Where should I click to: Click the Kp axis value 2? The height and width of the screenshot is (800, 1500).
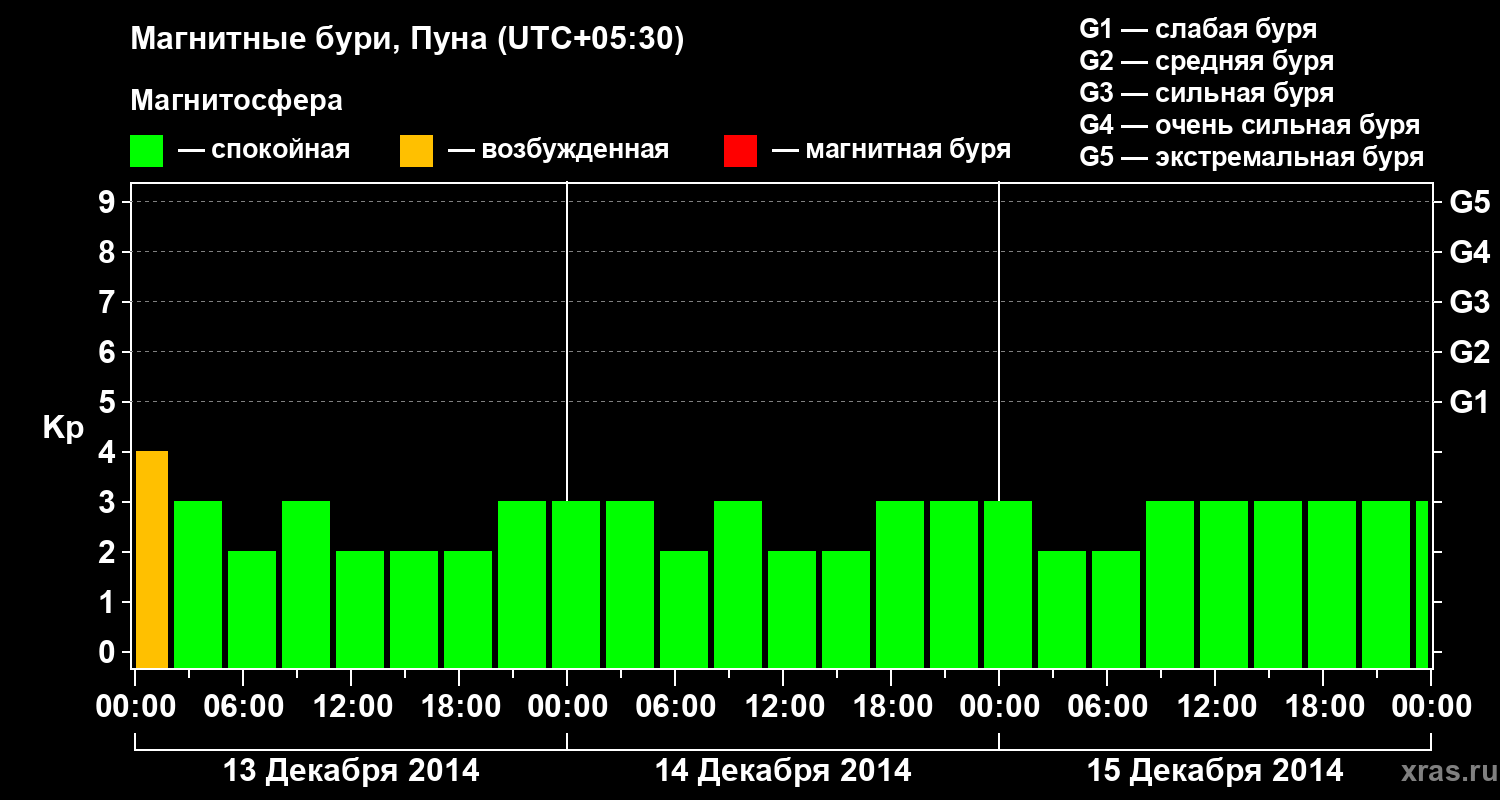[109, 552]
